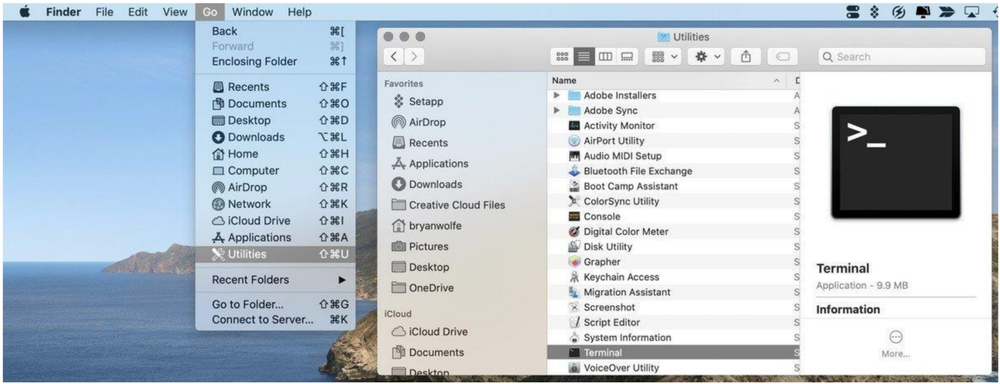
Task: Select Downloads in the Go menu
Action: [x=275, y=137]
